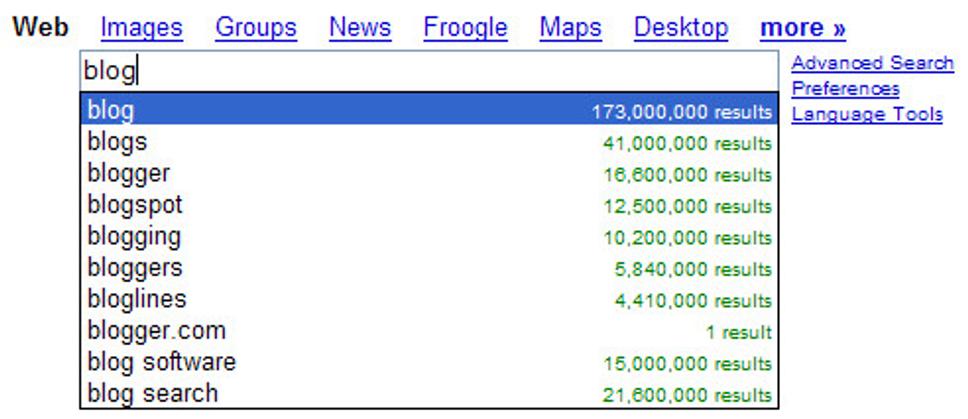This screenshot has width=968, height=419.
Task: Open search Preferences
Action: pyautogui.click(x=845, y=89)
